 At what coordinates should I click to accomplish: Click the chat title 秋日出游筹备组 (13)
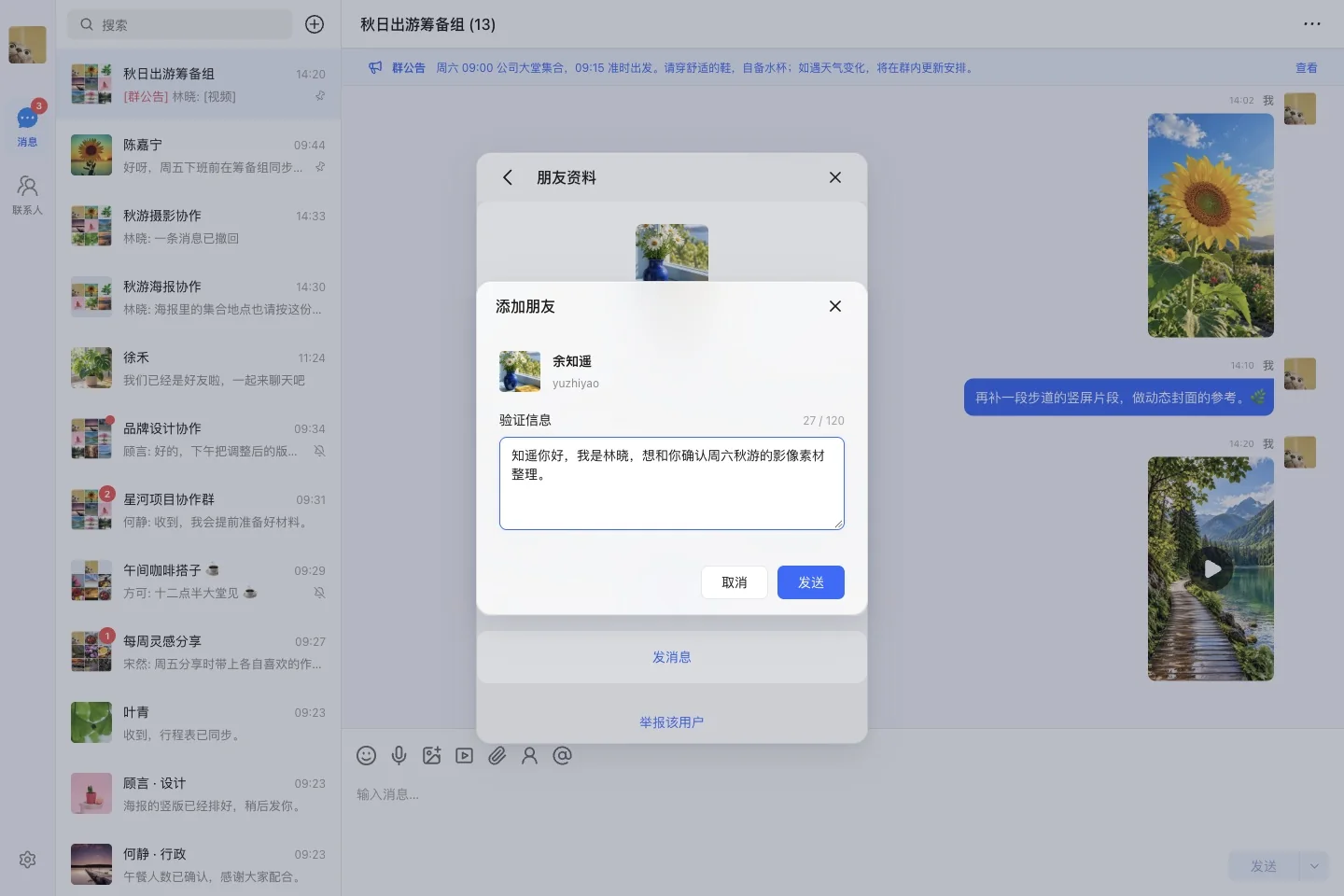(x=428, y=24)
